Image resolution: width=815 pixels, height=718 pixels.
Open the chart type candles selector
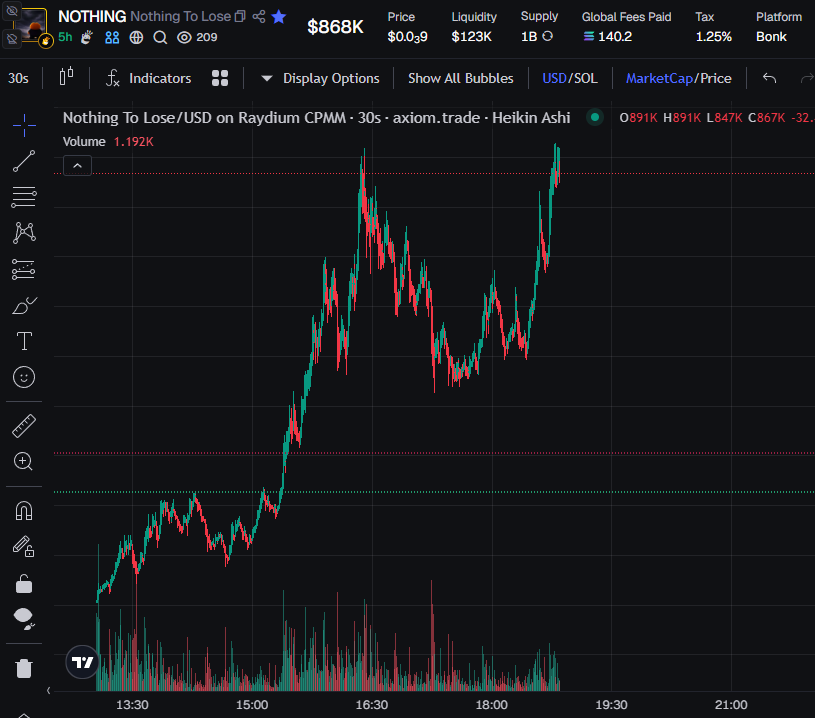pyautogui.click(x=67, y=77)
